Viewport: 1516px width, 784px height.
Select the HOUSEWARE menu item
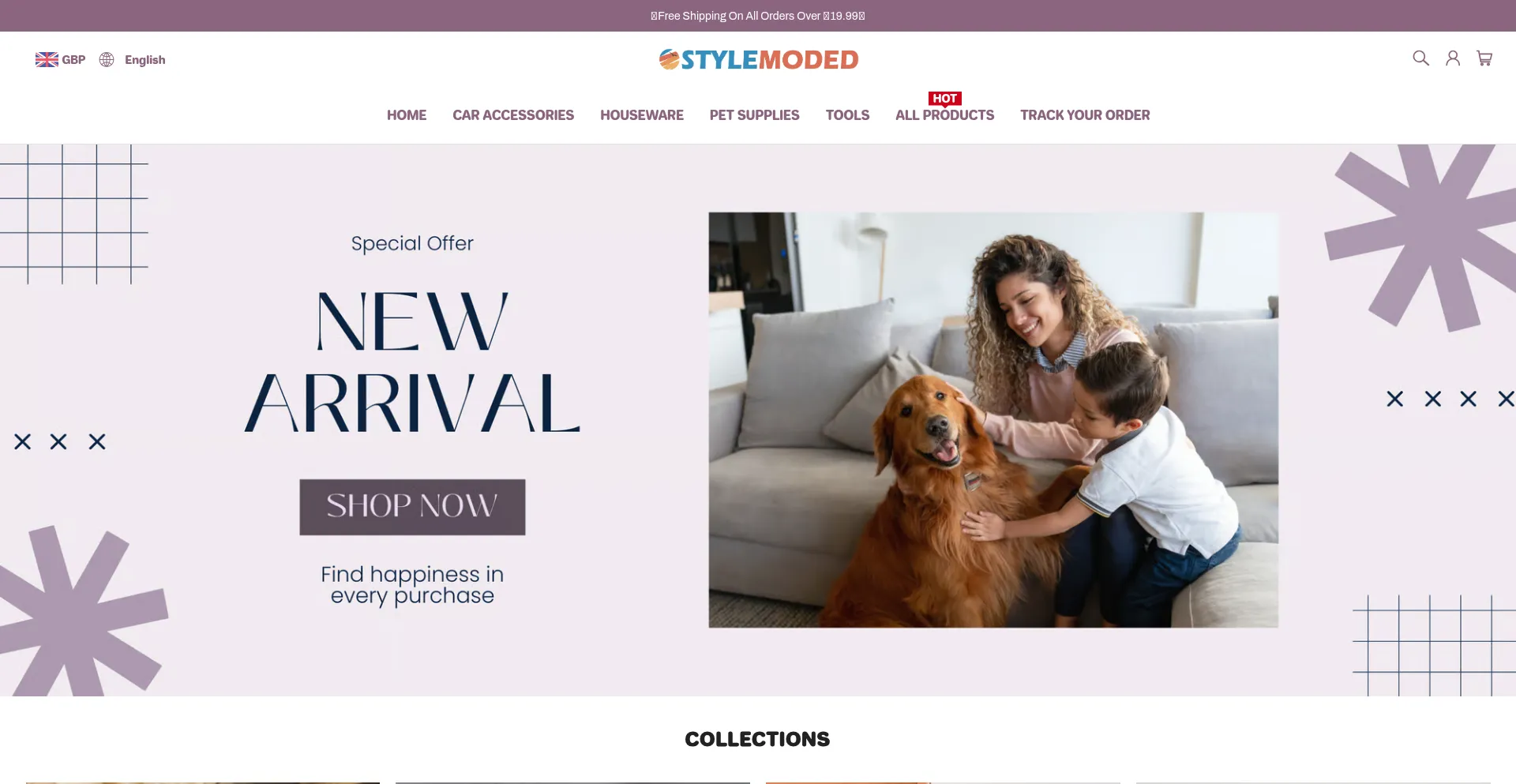642,115
